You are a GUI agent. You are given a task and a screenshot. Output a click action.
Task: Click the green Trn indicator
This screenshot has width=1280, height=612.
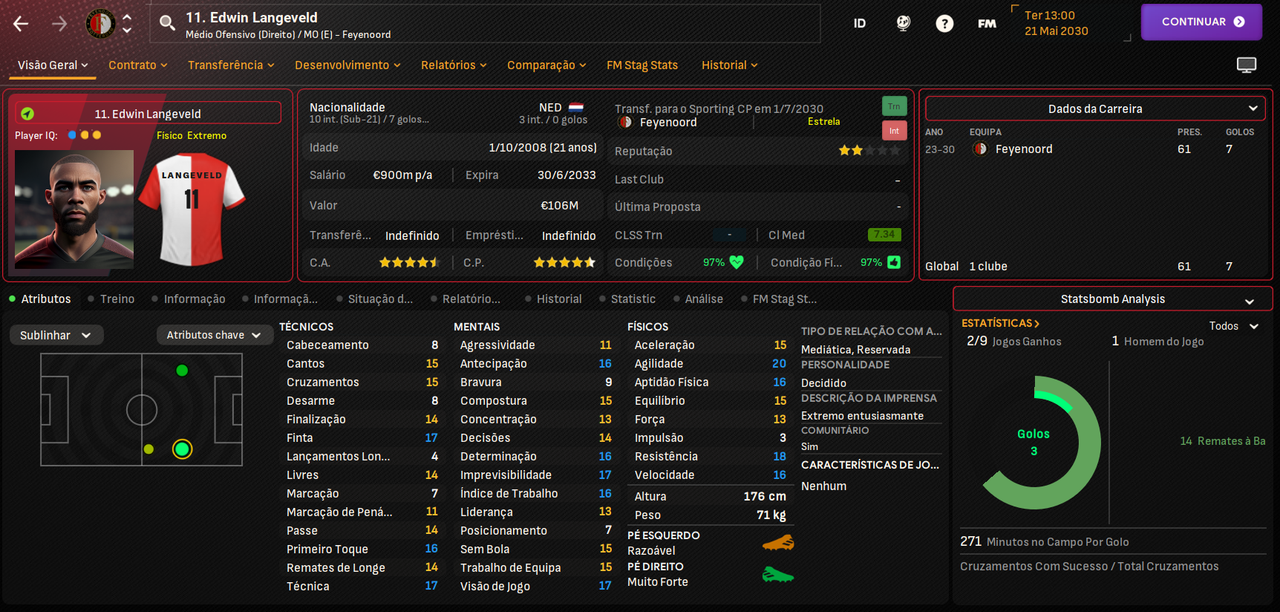tap(894, 106)
